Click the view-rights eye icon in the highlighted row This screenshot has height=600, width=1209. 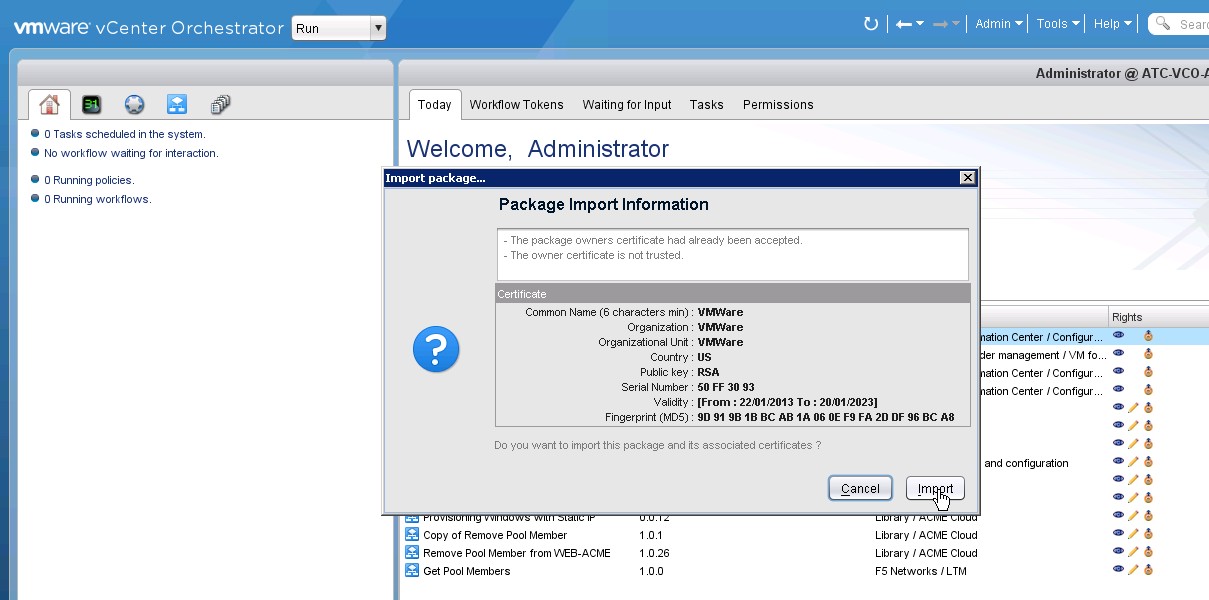1118,336
